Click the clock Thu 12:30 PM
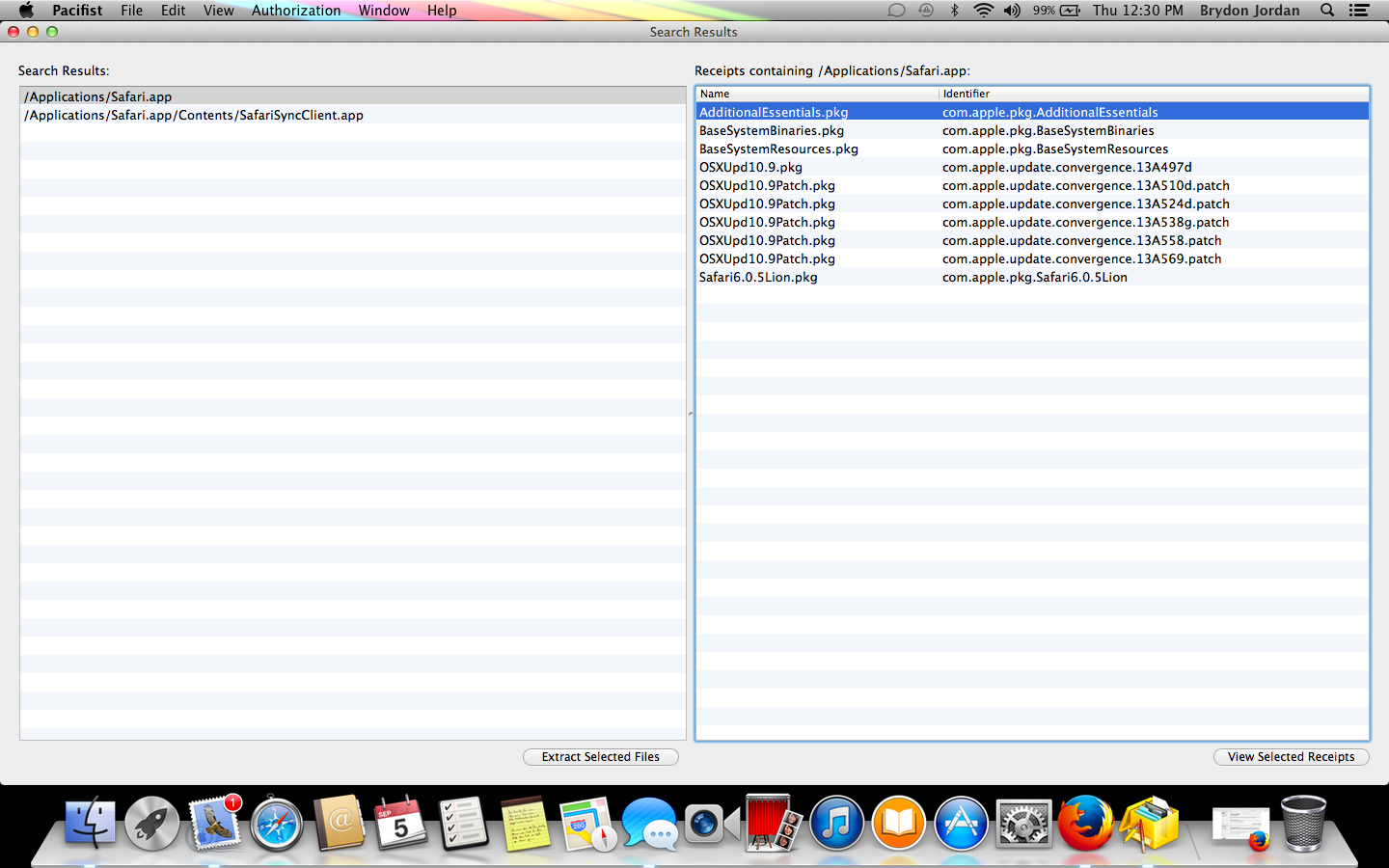The height and width of the screenshot is (868, 1389). coord(1138,11)
